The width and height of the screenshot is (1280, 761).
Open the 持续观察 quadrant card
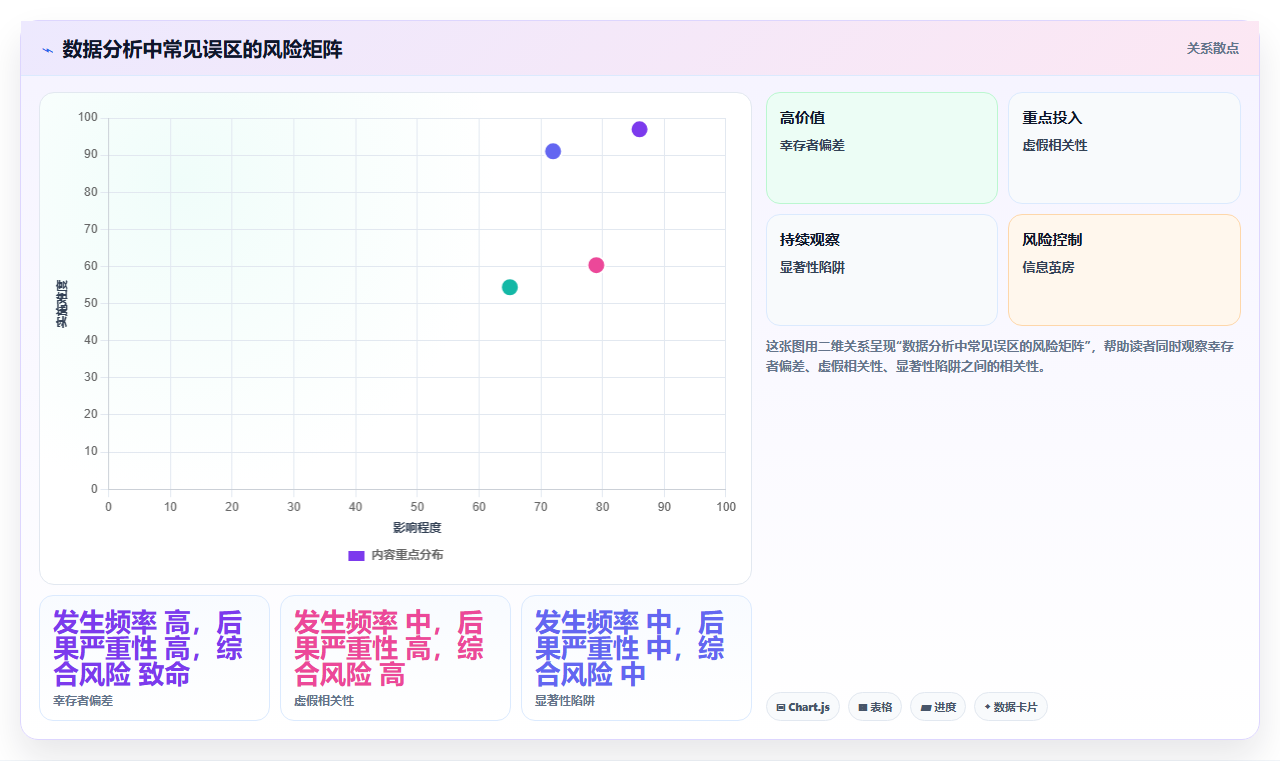(x=882, y=270)
